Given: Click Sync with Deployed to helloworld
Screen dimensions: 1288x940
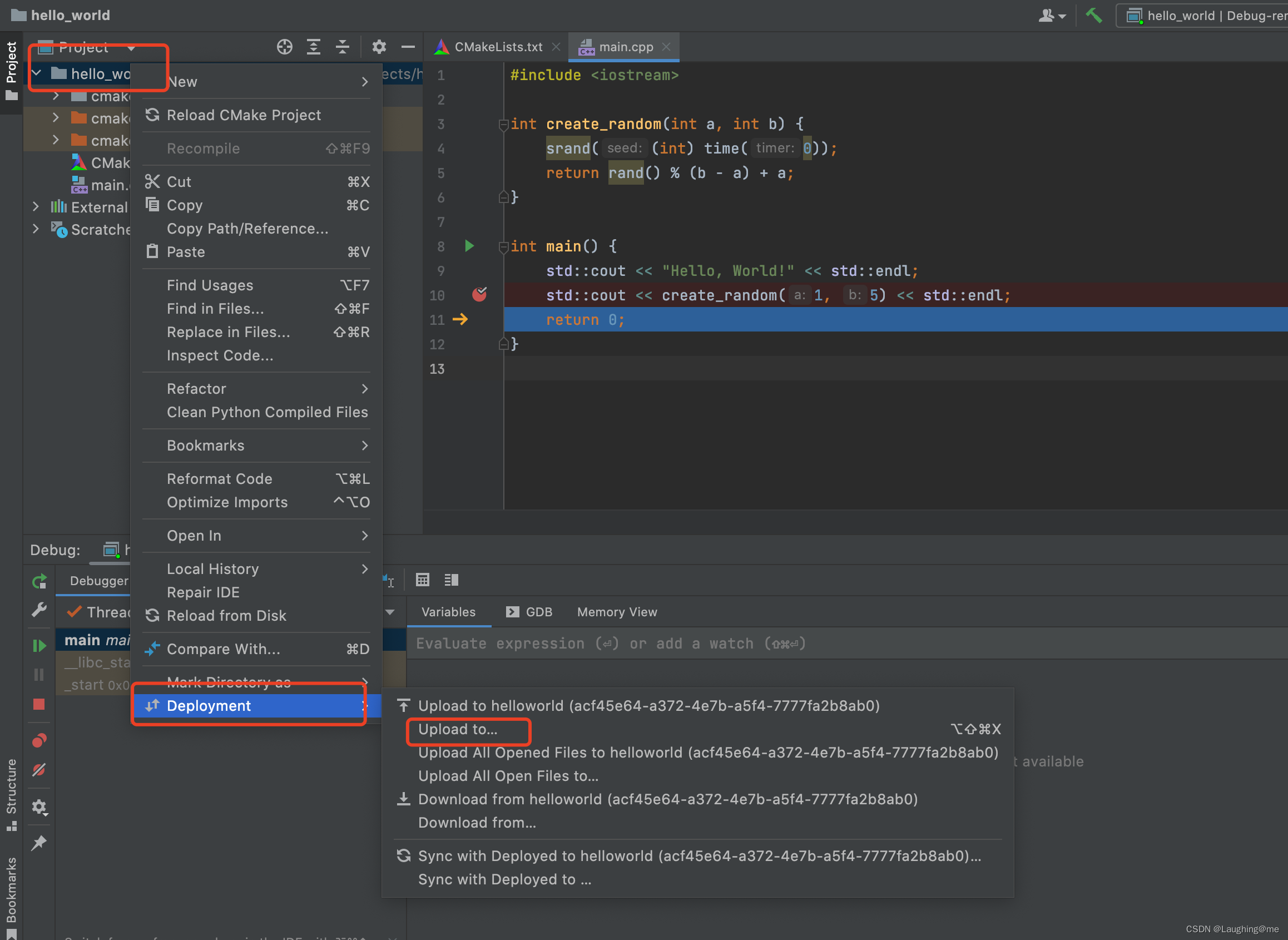Looking at the screenshot, I should pos(697,856).
